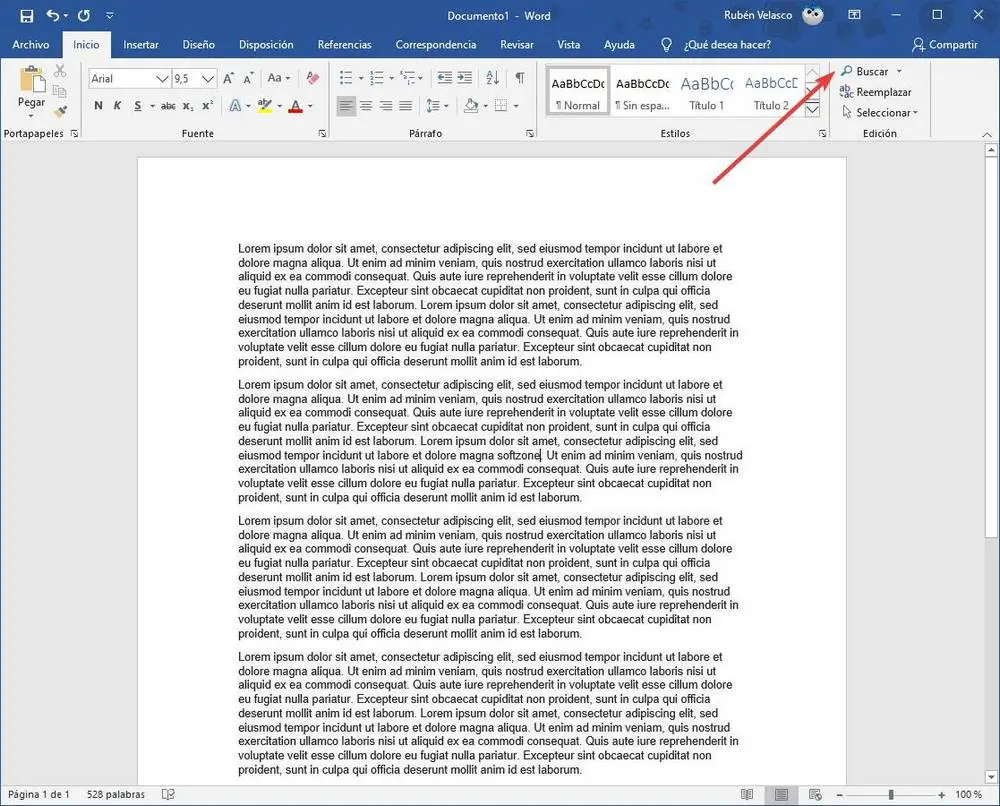Toggle strikethrough abc formatting

pyautogui.click(x=168, y=106)
